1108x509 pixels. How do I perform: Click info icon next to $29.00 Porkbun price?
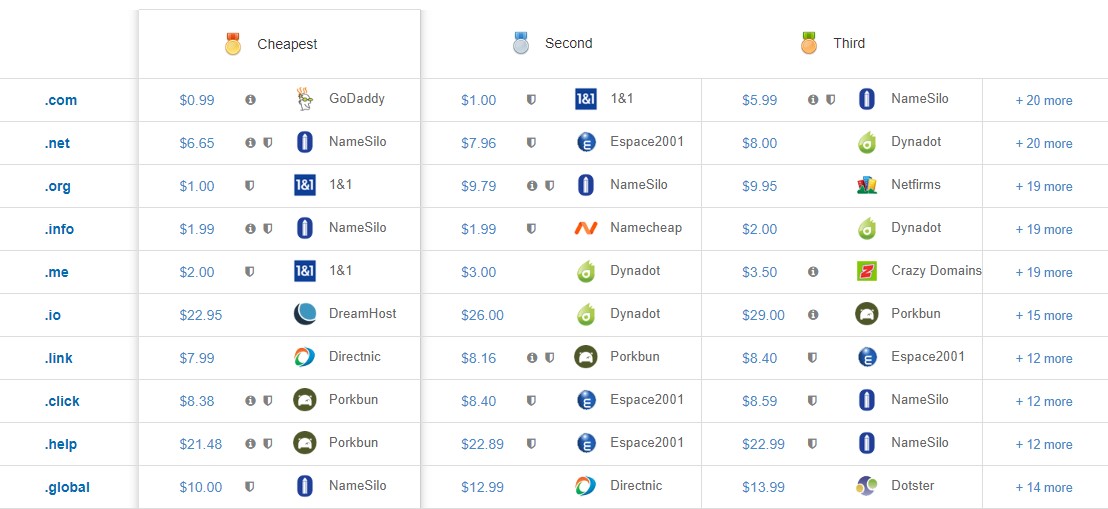tap(813, 315)
